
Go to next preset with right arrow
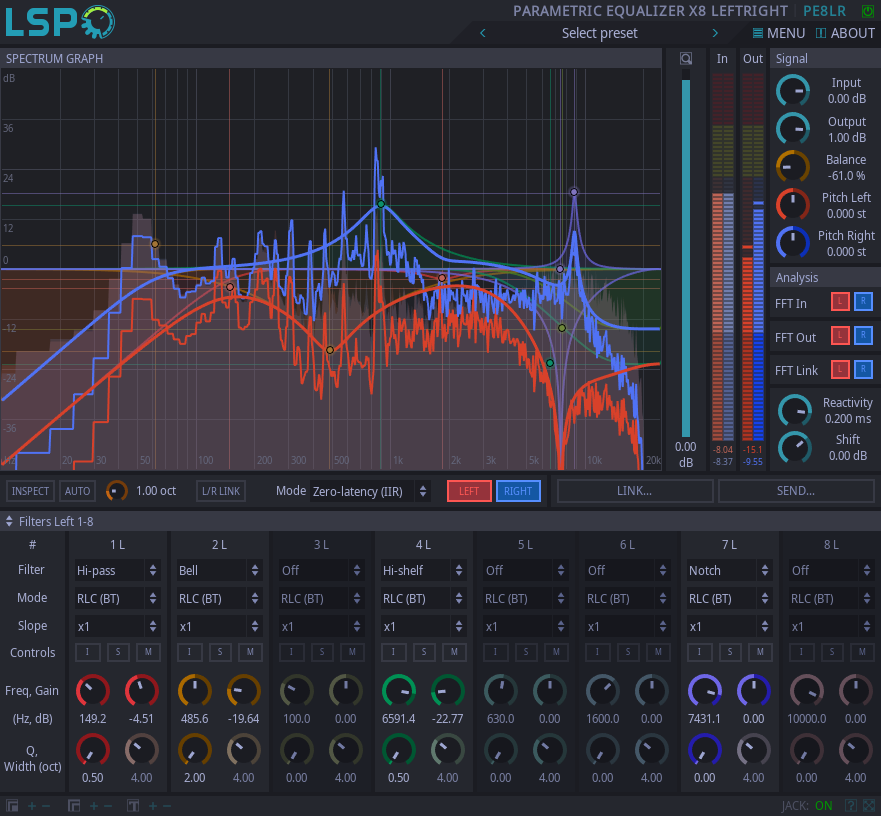coord(715,33)
